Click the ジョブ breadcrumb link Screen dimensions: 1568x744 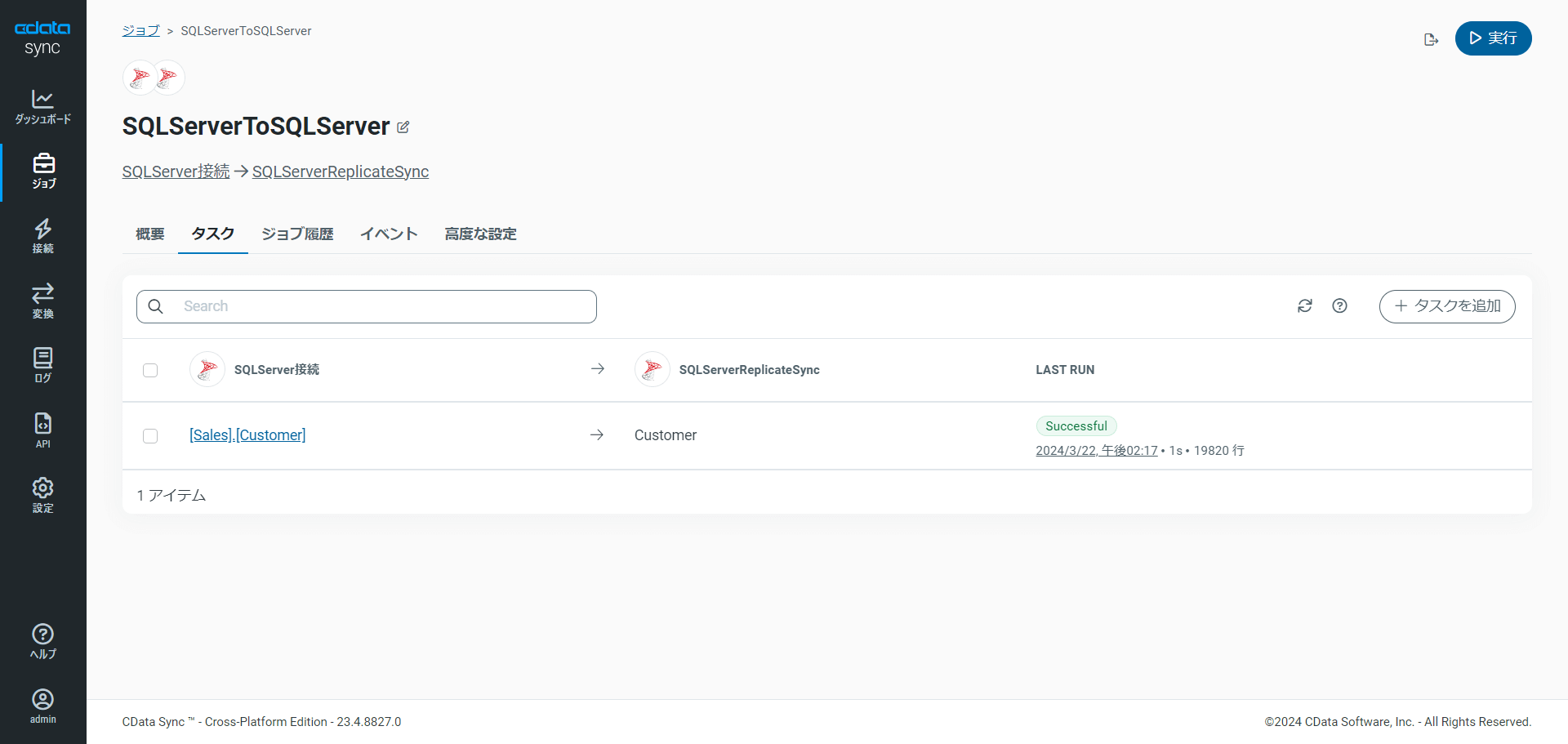click(x=140, y=31)
